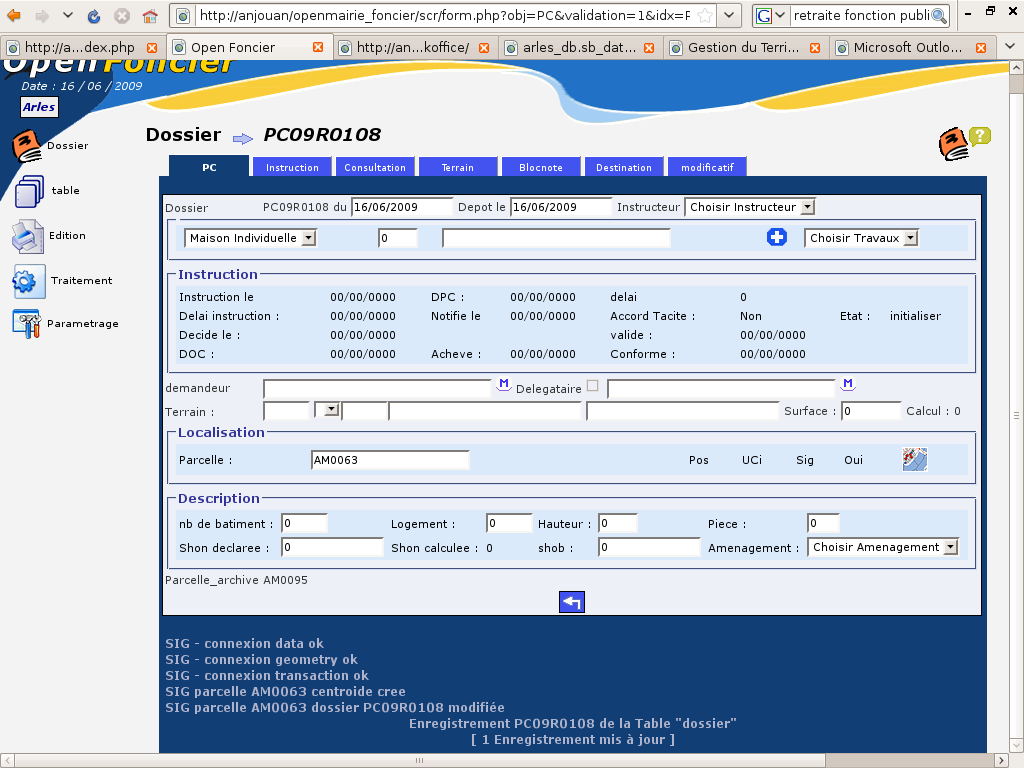Screen dimensions: 1024x768
Task: Click the M icon next to Delegataire field
Action: (848, 385)
